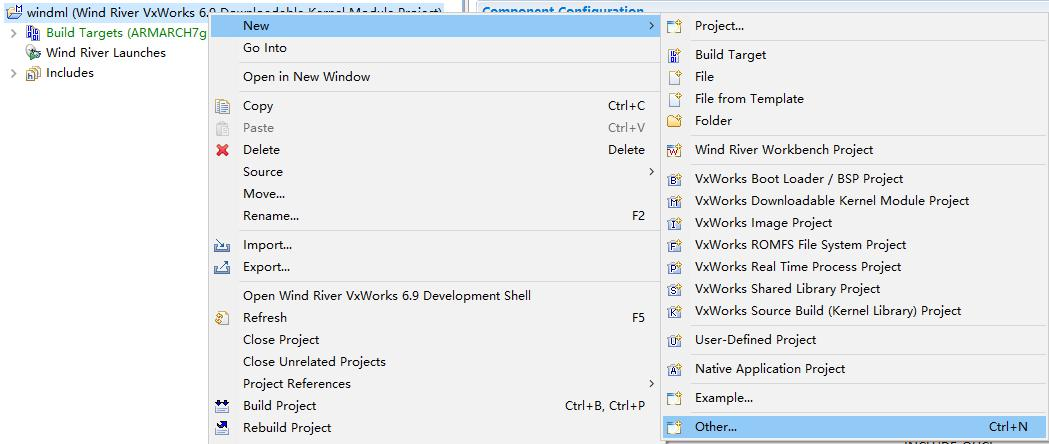Click the User-Defined Project icon

pyautogui.click(x=674, y=340)
